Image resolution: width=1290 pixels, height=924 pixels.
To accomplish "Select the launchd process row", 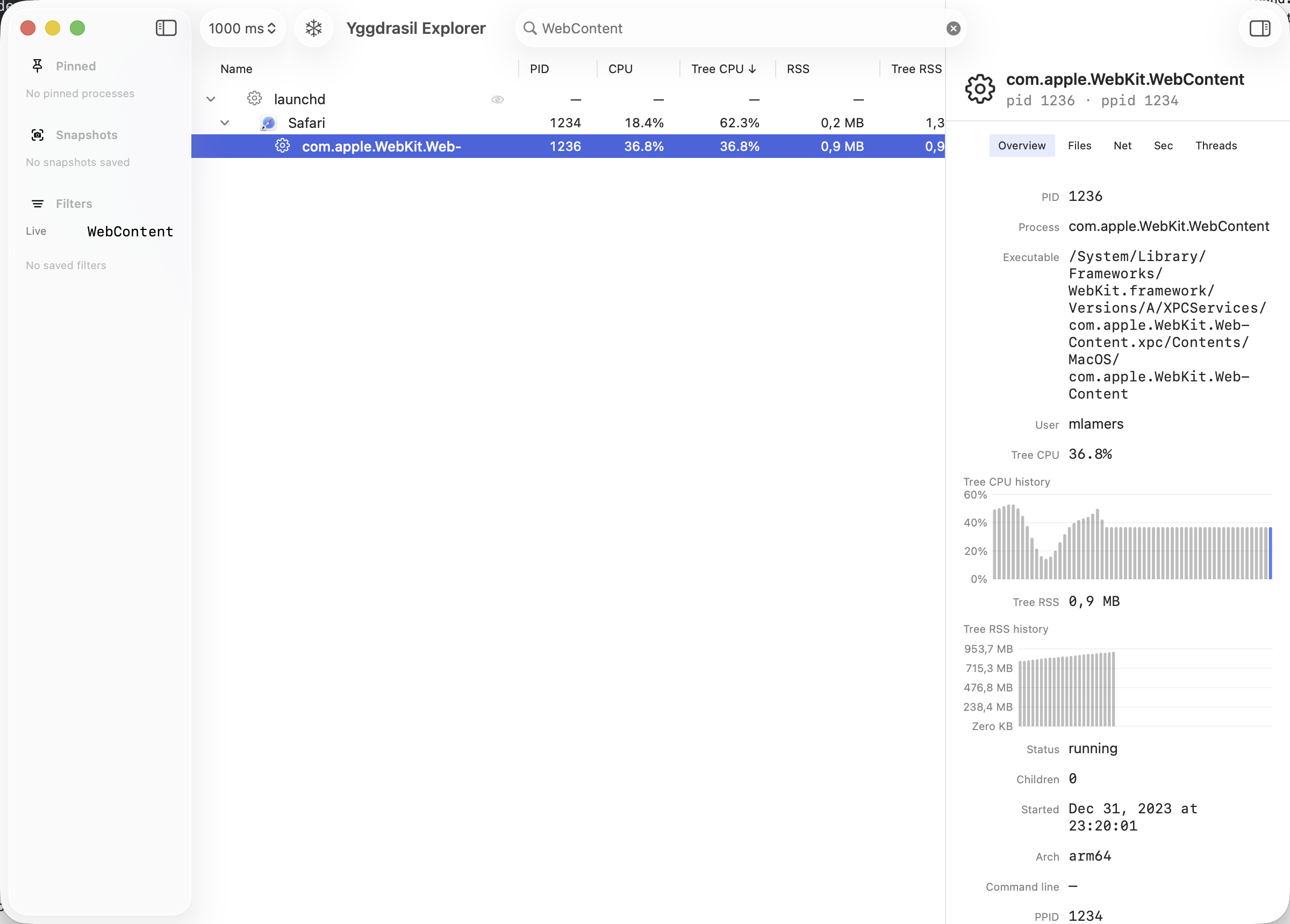I will [568, 99].
